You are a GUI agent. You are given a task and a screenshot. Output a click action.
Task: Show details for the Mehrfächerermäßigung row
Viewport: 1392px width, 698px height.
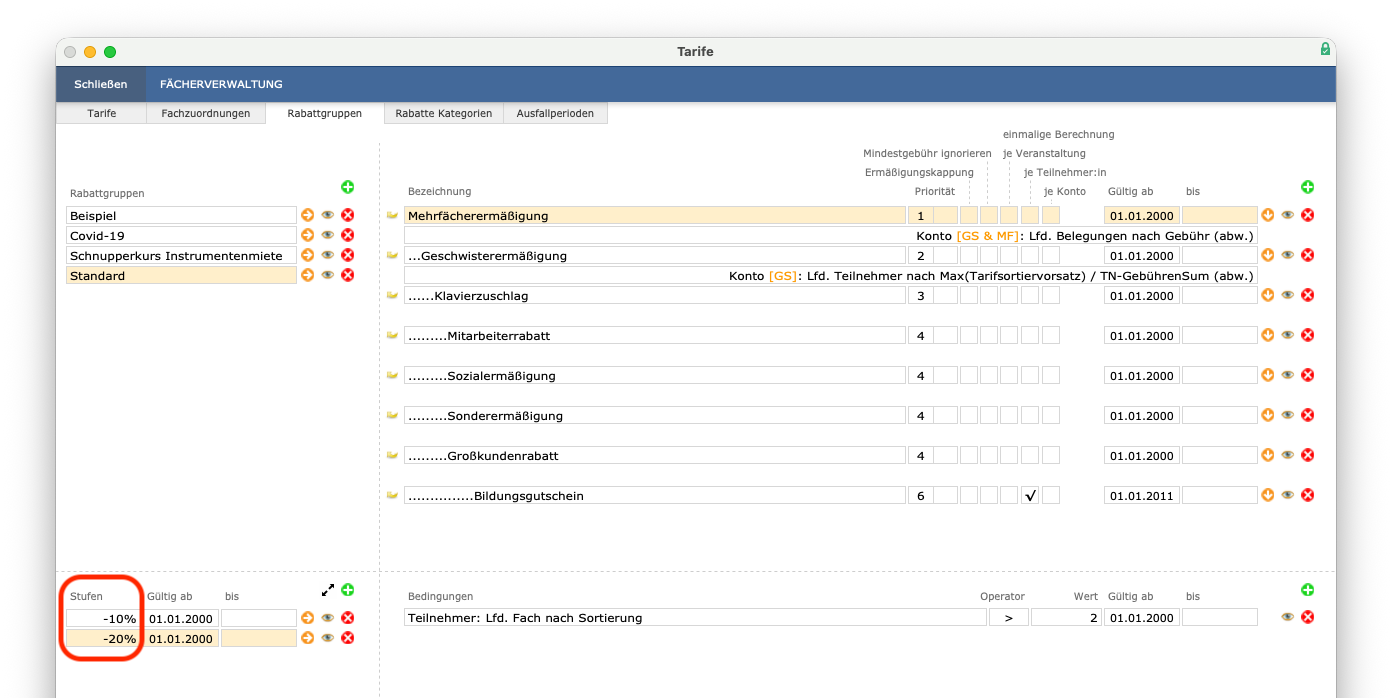click(1287, 214)
